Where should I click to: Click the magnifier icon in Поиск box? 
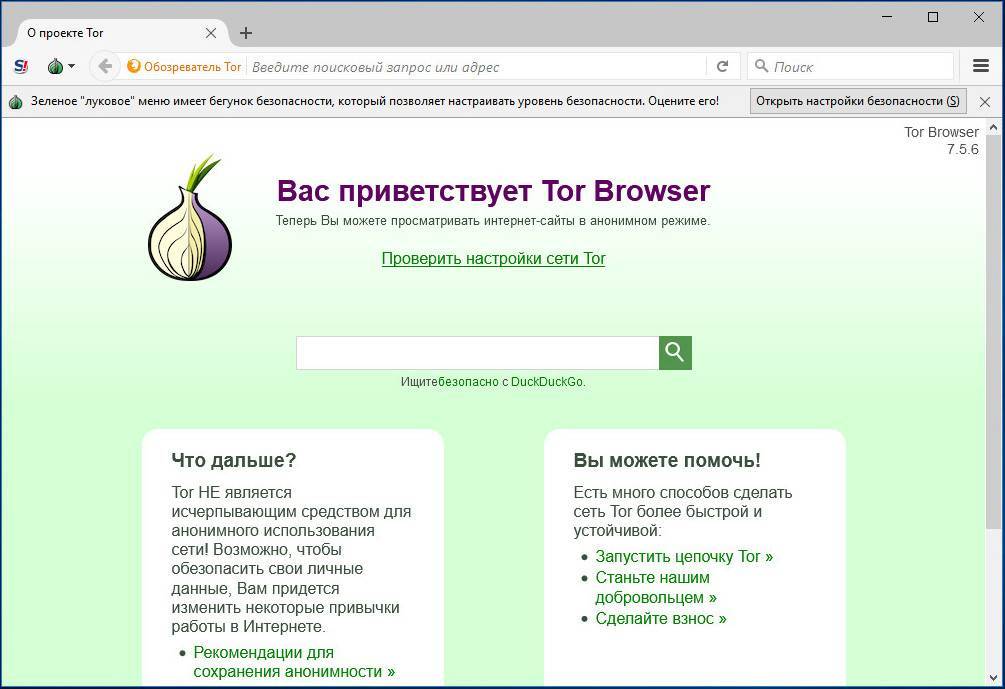pyautogui.click(x=761, y=66)
